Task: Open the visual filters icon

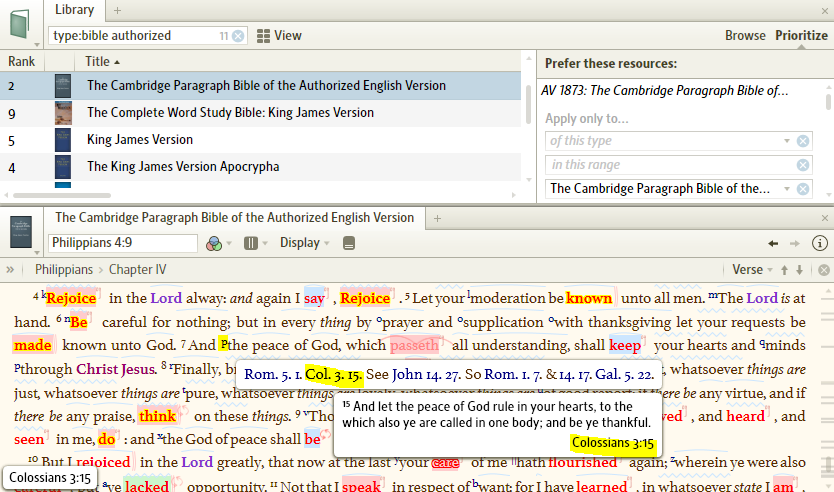Action: 214,243
